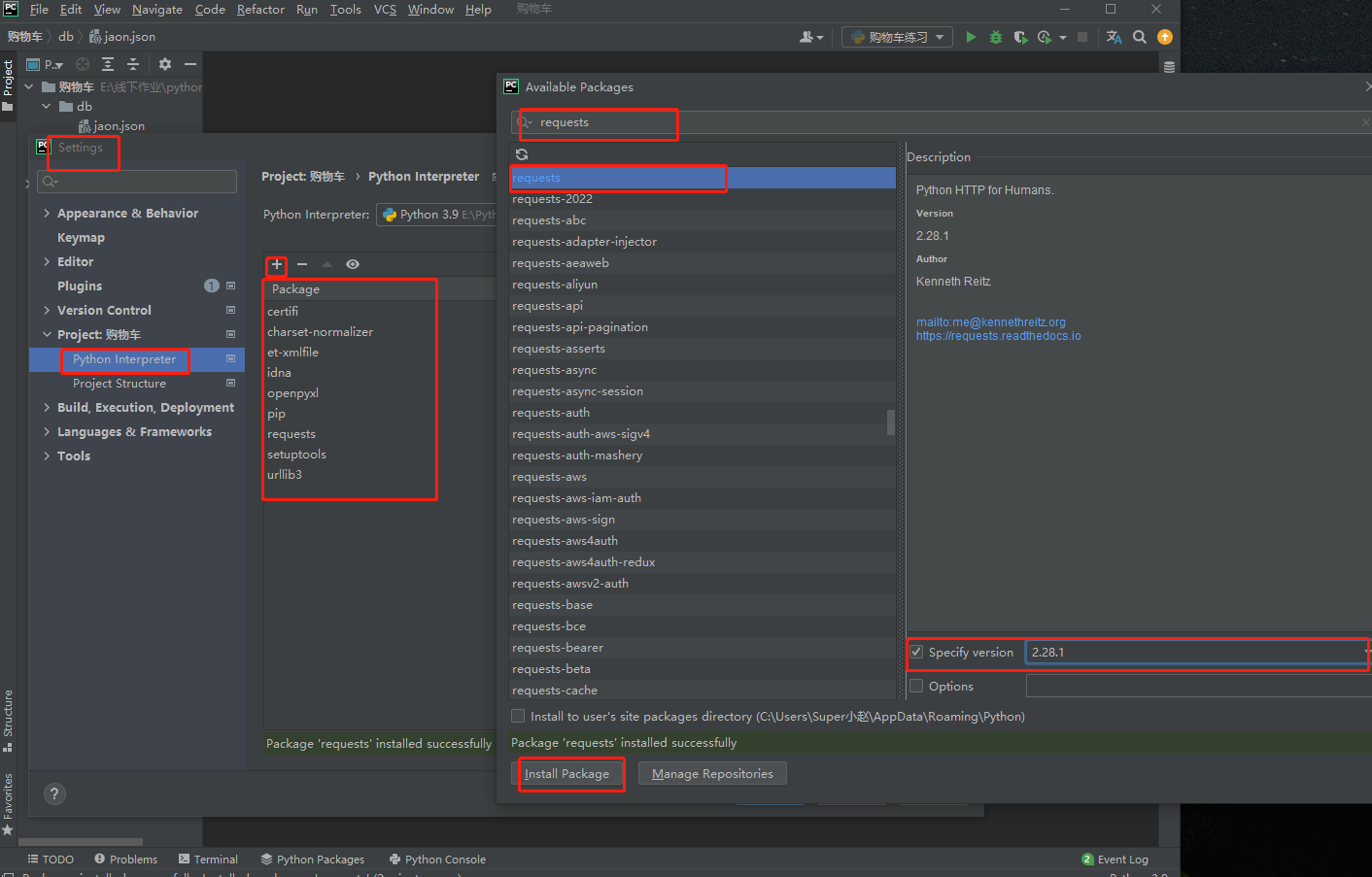Viewport: 1372px width, 877px height.
Task: Open the Structure side tool tab
Action: [x=8, y=721]
